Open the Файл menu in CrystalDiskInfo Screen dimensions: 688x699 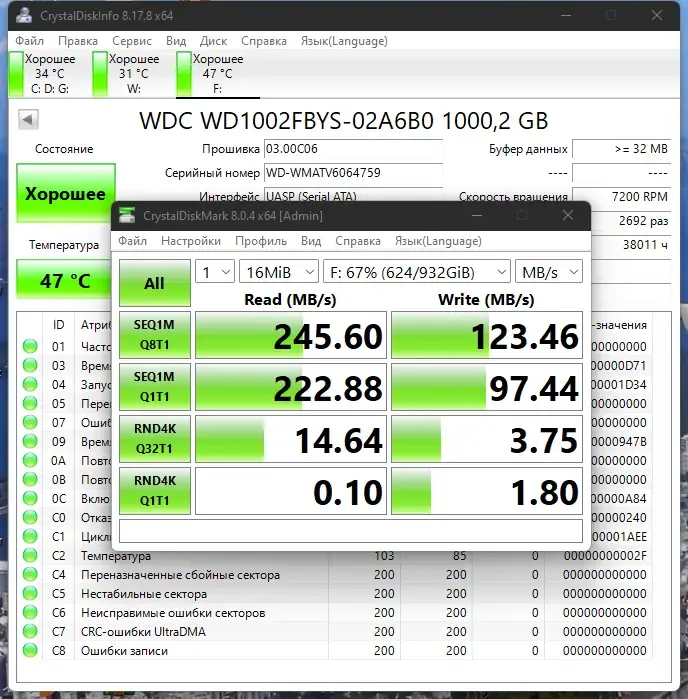coord(29,41)
